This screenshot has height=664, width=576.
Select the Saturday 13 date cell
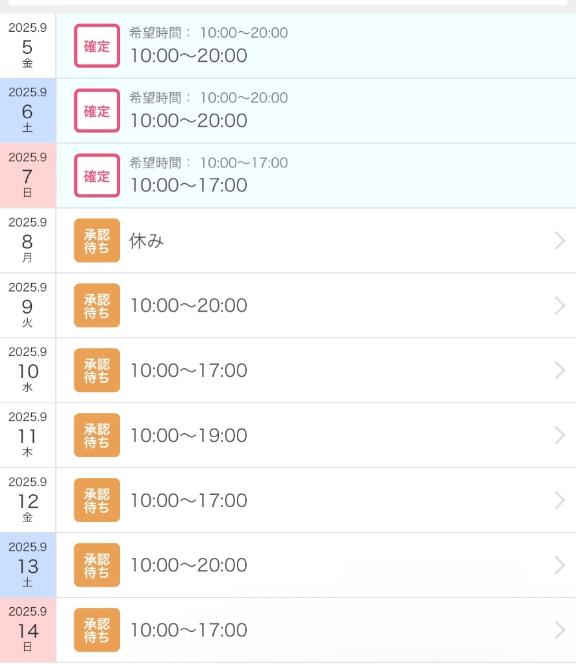click(28, 565)
